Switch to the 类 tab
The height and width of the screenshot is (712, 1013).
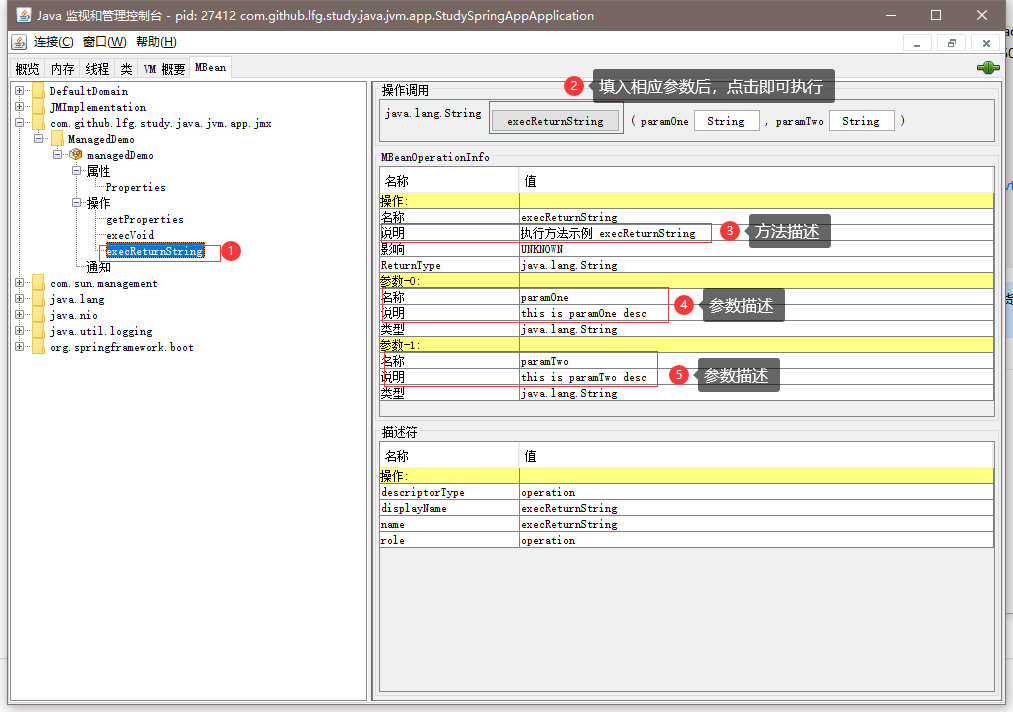pyautogui.click(x=127, y=68)
